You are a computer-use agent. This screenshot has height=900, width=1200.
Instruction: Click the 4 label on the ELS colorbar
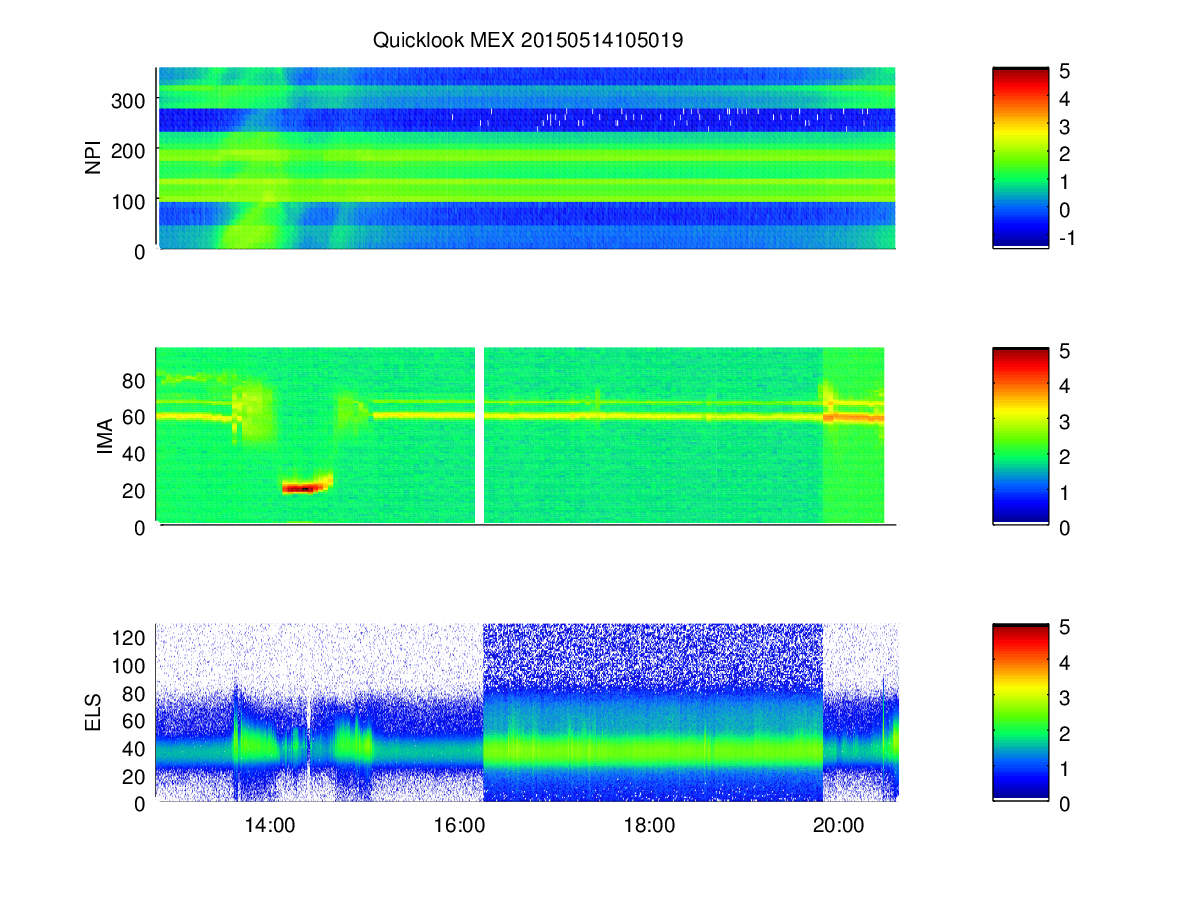pos(1065,662)
